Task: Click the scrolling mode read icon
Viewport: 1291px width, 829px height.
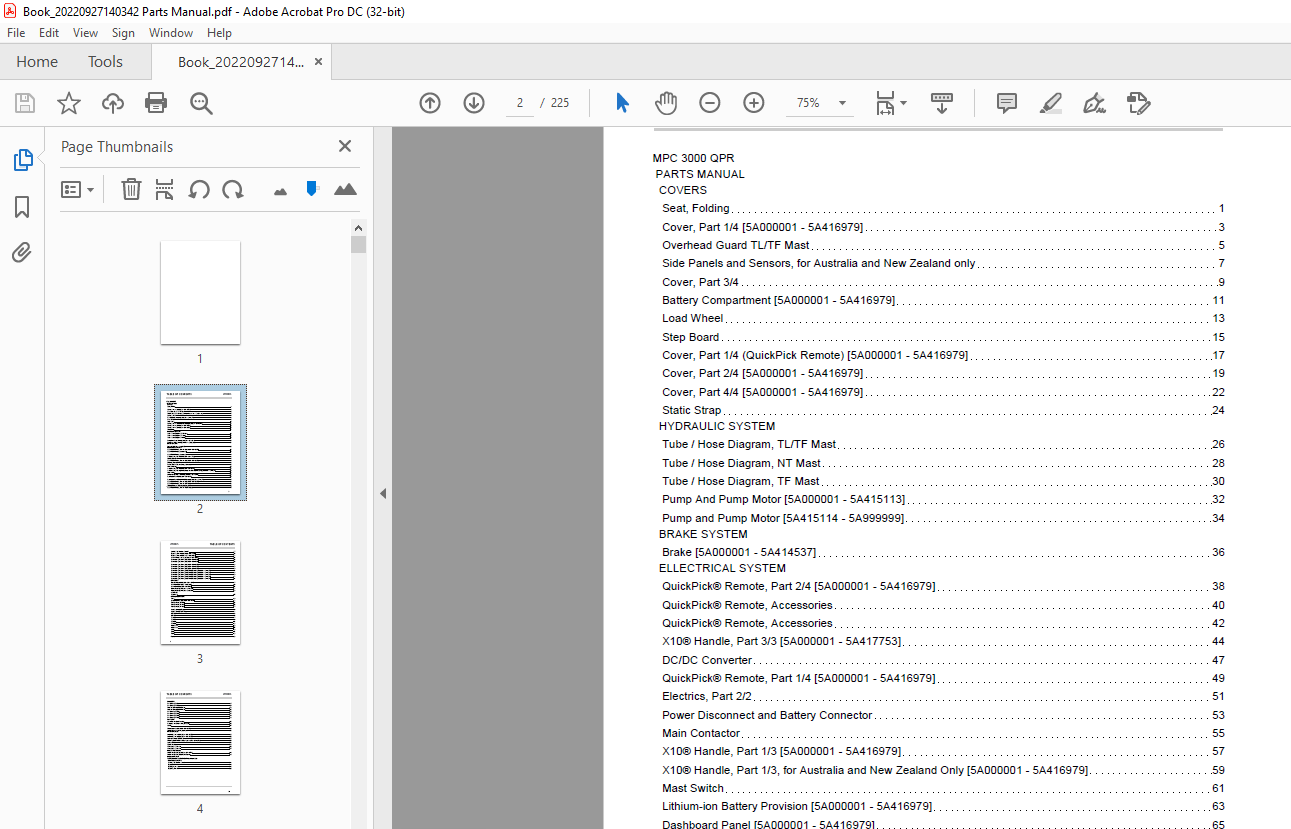Action: pyautogui.click(x=942, y=103)
